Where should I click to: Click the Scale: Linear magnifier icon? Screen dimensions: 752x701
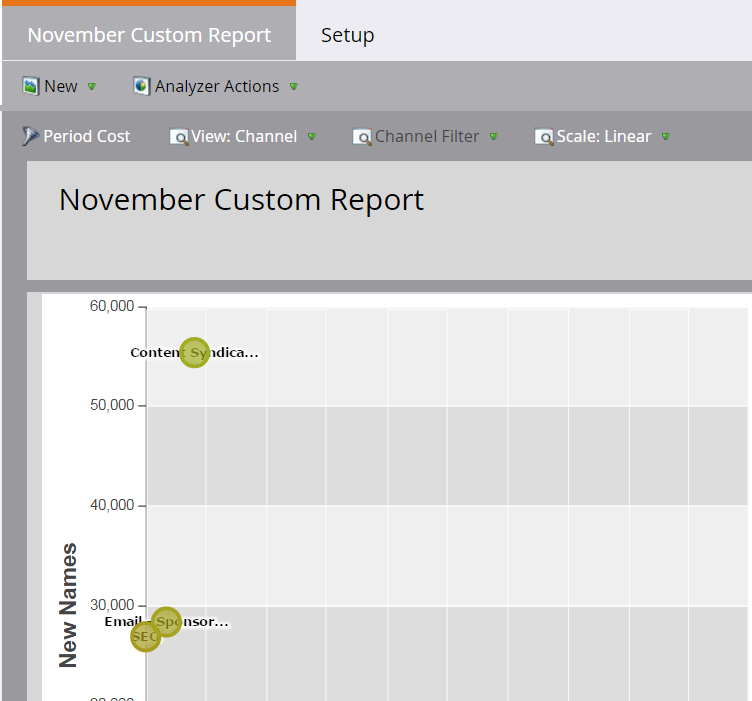(x=544, y=137)
